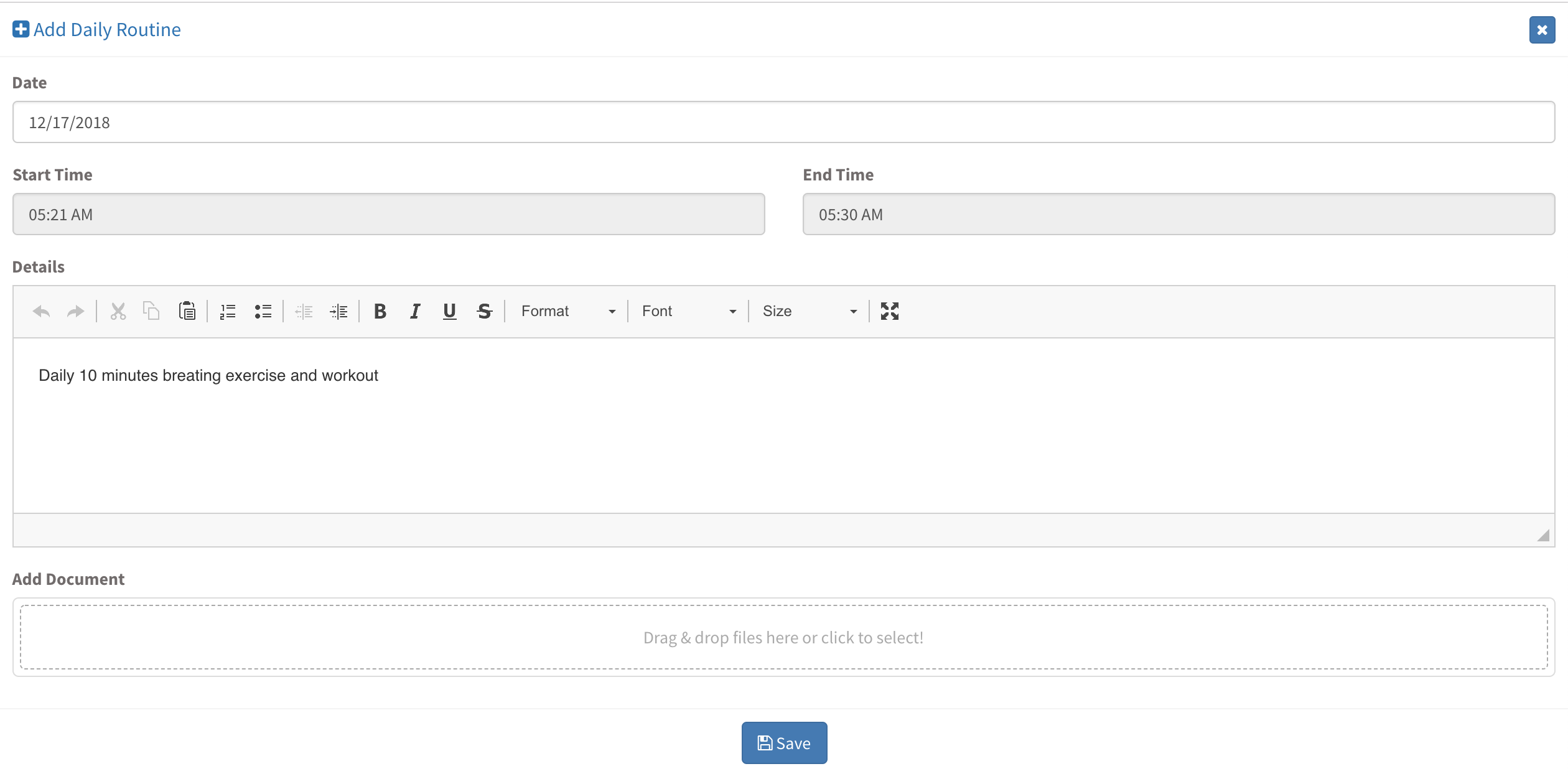Viewport: 1568px width, 779px height.
Task: Decrease indent of the text
Action: [x=304, y=311]
